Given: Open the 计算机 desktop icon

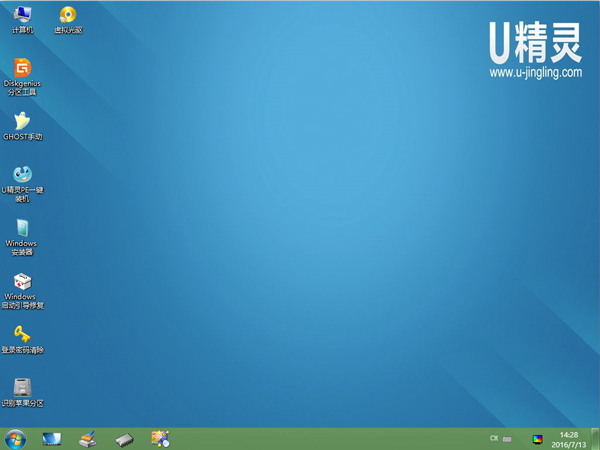Looking at the screenshot, I should point(23,20).
